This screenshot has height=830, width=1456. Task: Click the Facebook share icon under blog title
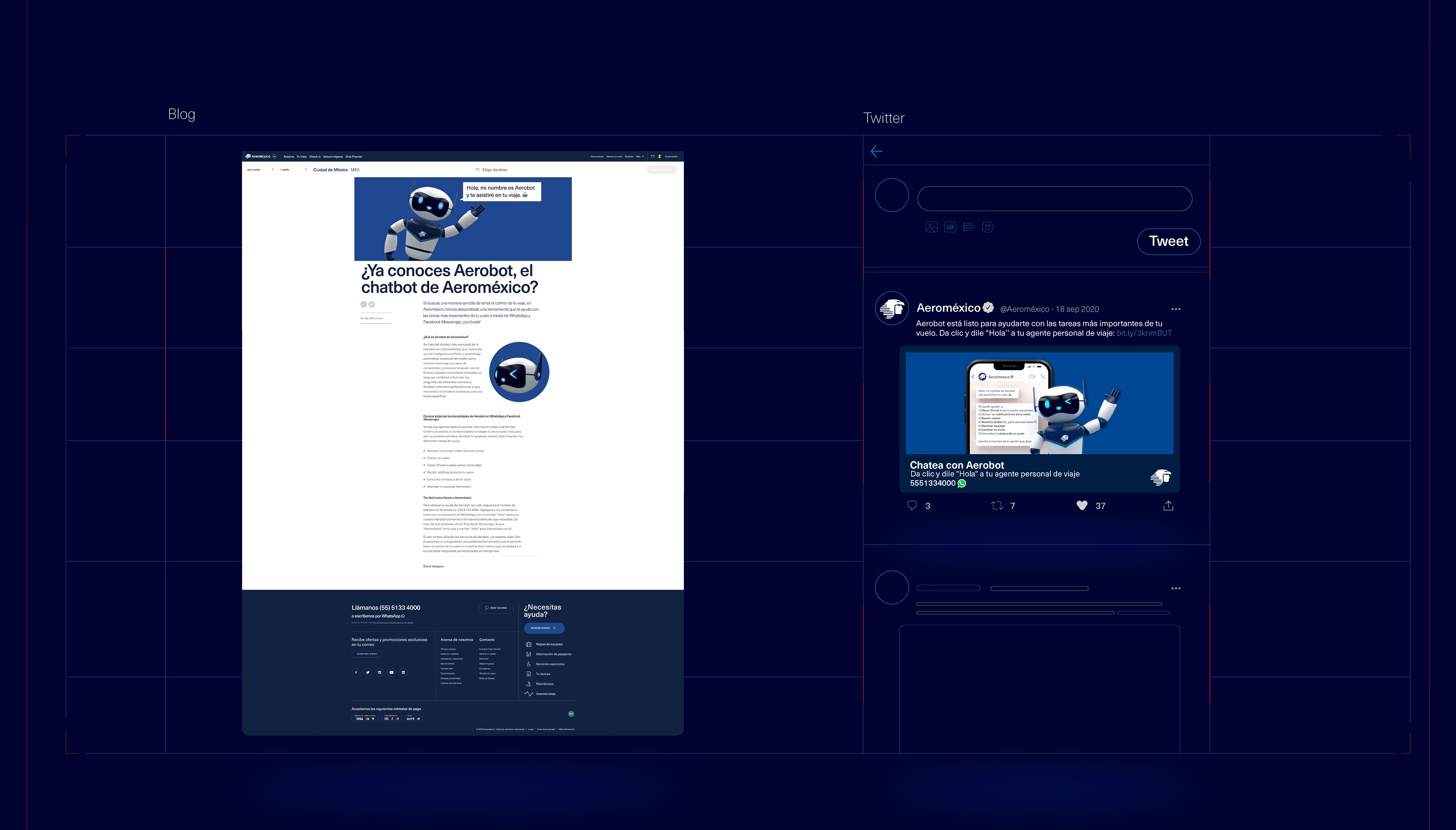pos(364,304)
